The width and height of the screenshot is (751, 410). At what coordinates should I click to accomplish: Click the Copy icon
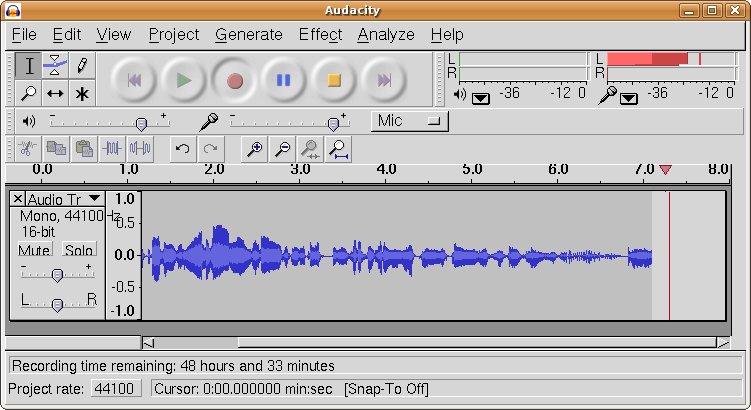tap(56, 149)
